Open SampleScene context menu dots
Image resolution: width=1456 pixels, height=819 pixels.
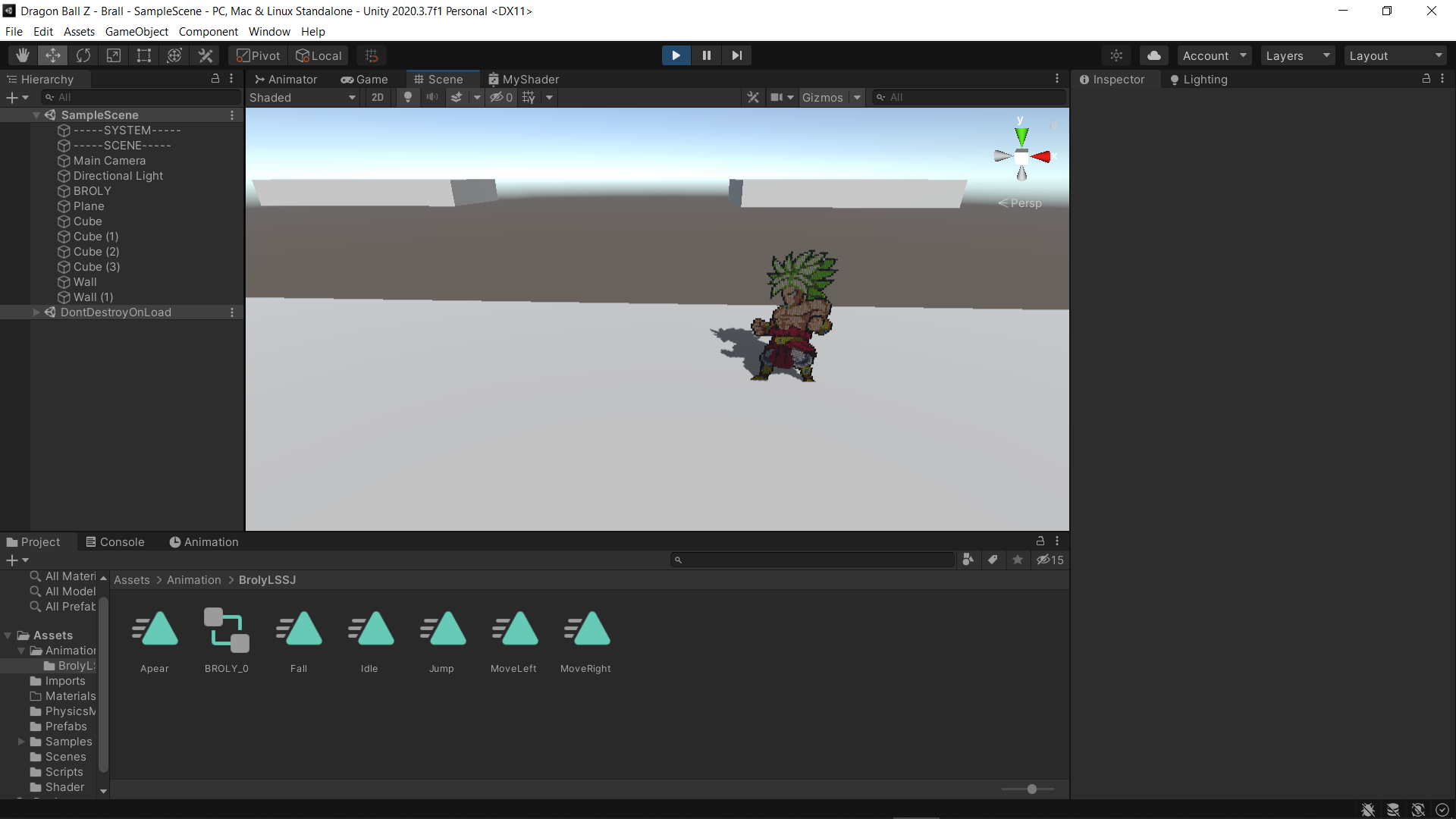click(232, 115)
